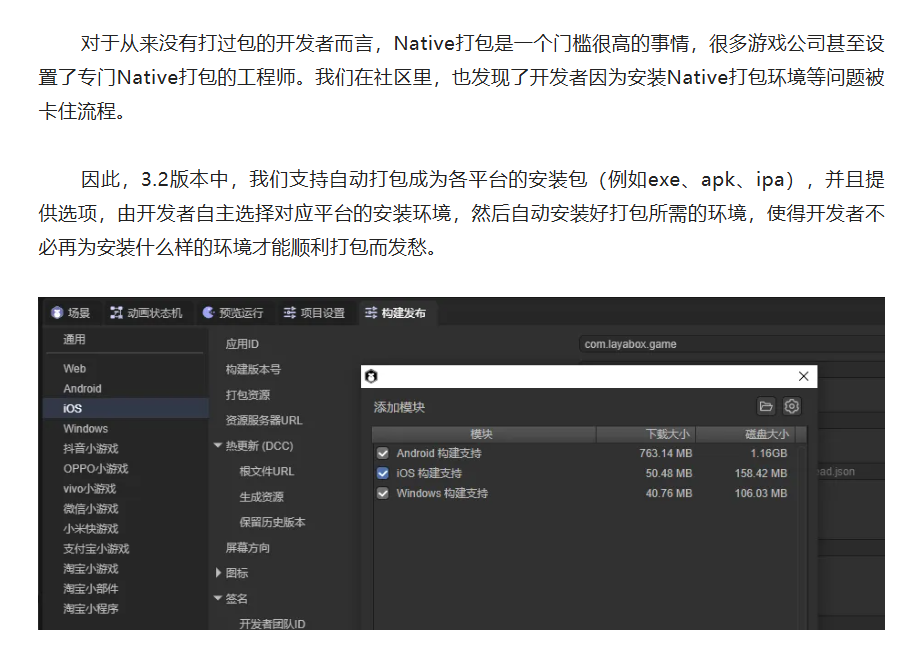This screenshot has height=654, width=915.
Task: Click the 下载大小 column header
Action: [x=646, y=434]
